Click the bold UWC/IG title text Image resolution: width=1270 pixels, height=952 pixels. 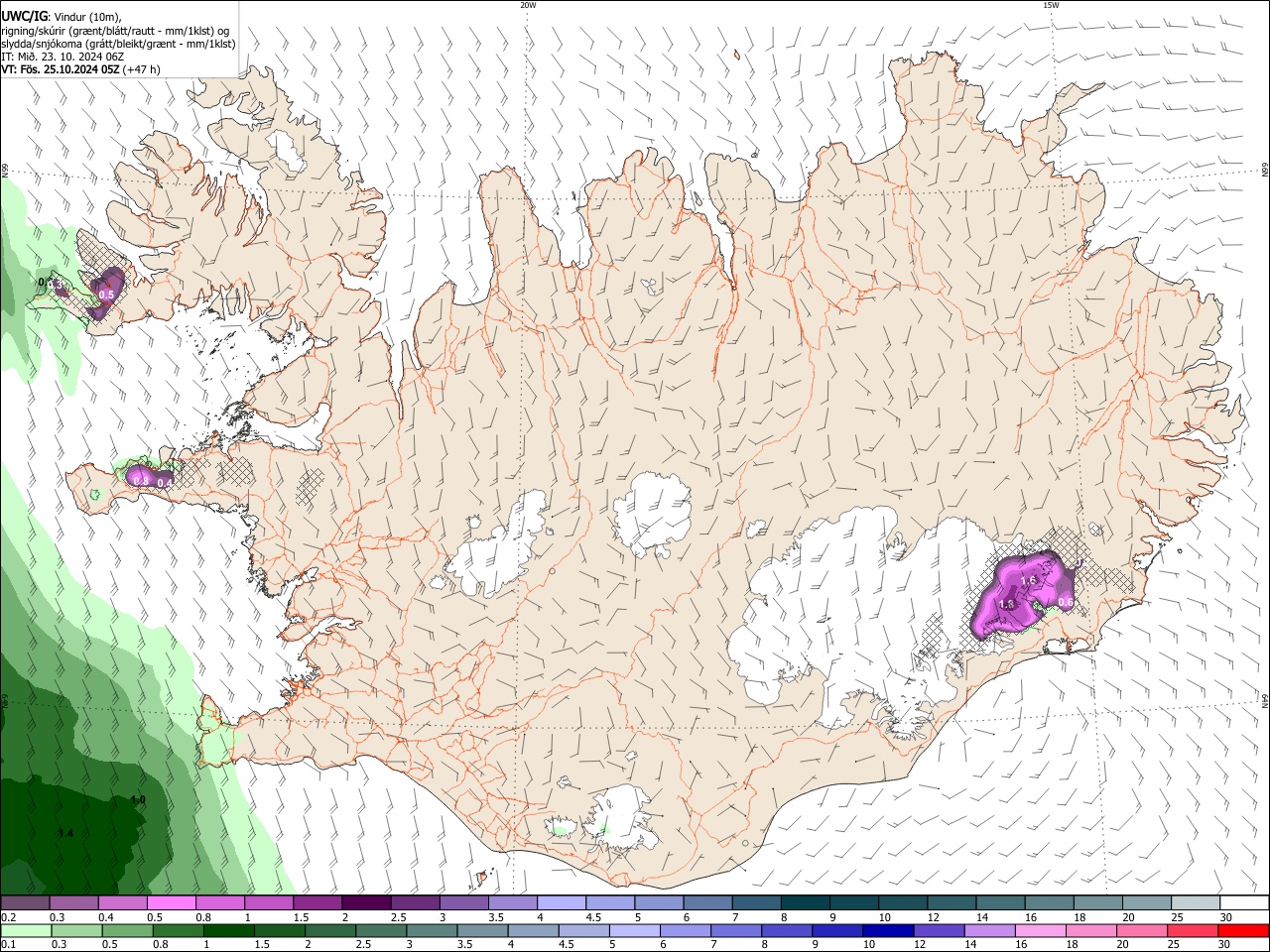(x=23, y=15)
